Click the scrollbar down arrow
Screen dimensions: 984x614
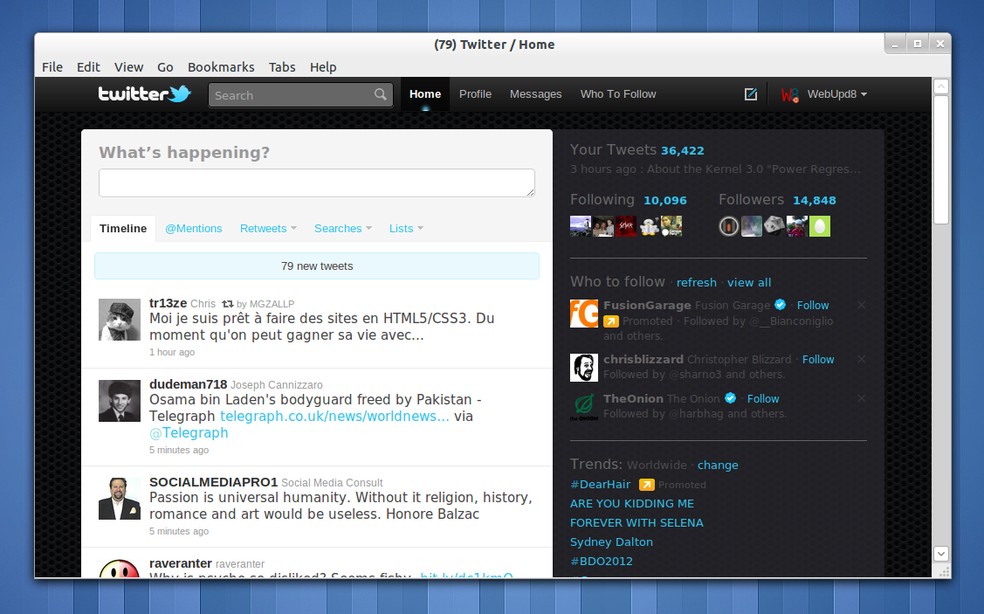(x=941, y=554)
